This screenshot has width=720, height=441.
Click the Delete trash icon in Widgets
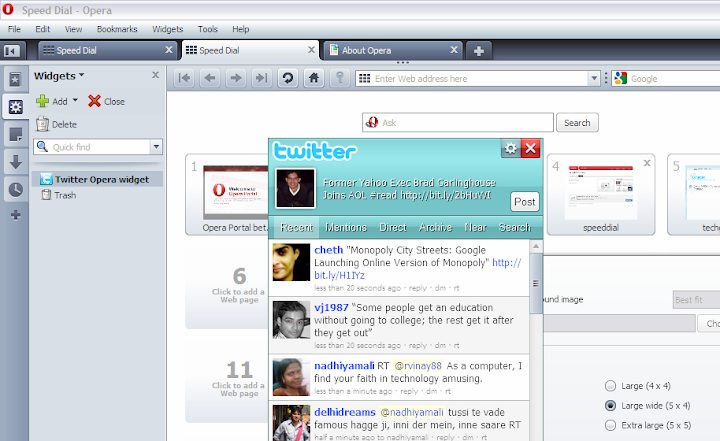(x=43, y=124)
